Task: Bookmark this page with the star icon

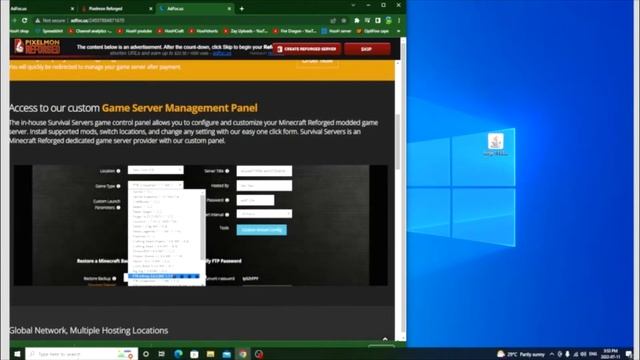Action: (x=344, y=20)
